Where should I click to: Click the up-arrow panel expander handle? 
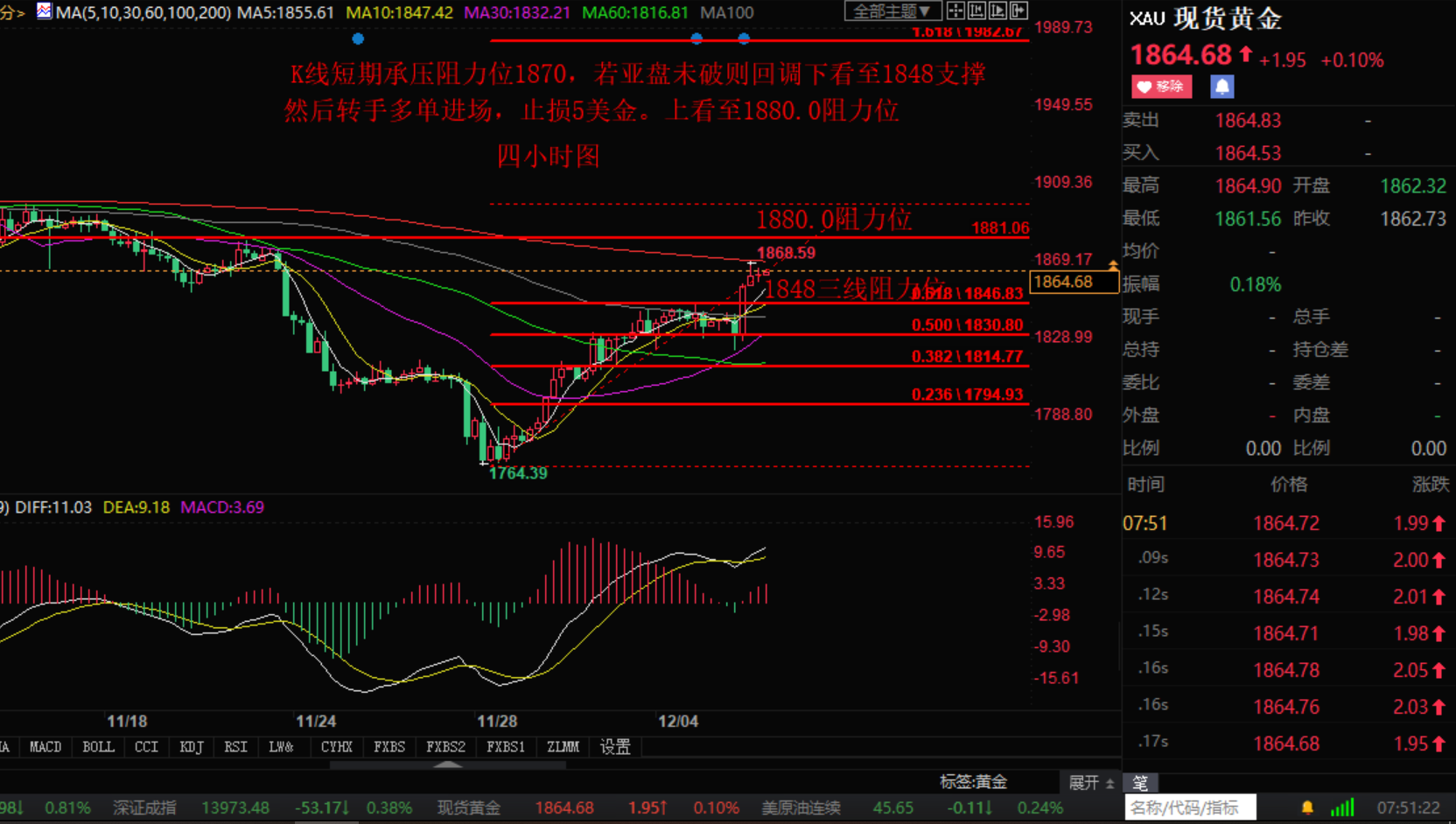click(x=448, y=765)
